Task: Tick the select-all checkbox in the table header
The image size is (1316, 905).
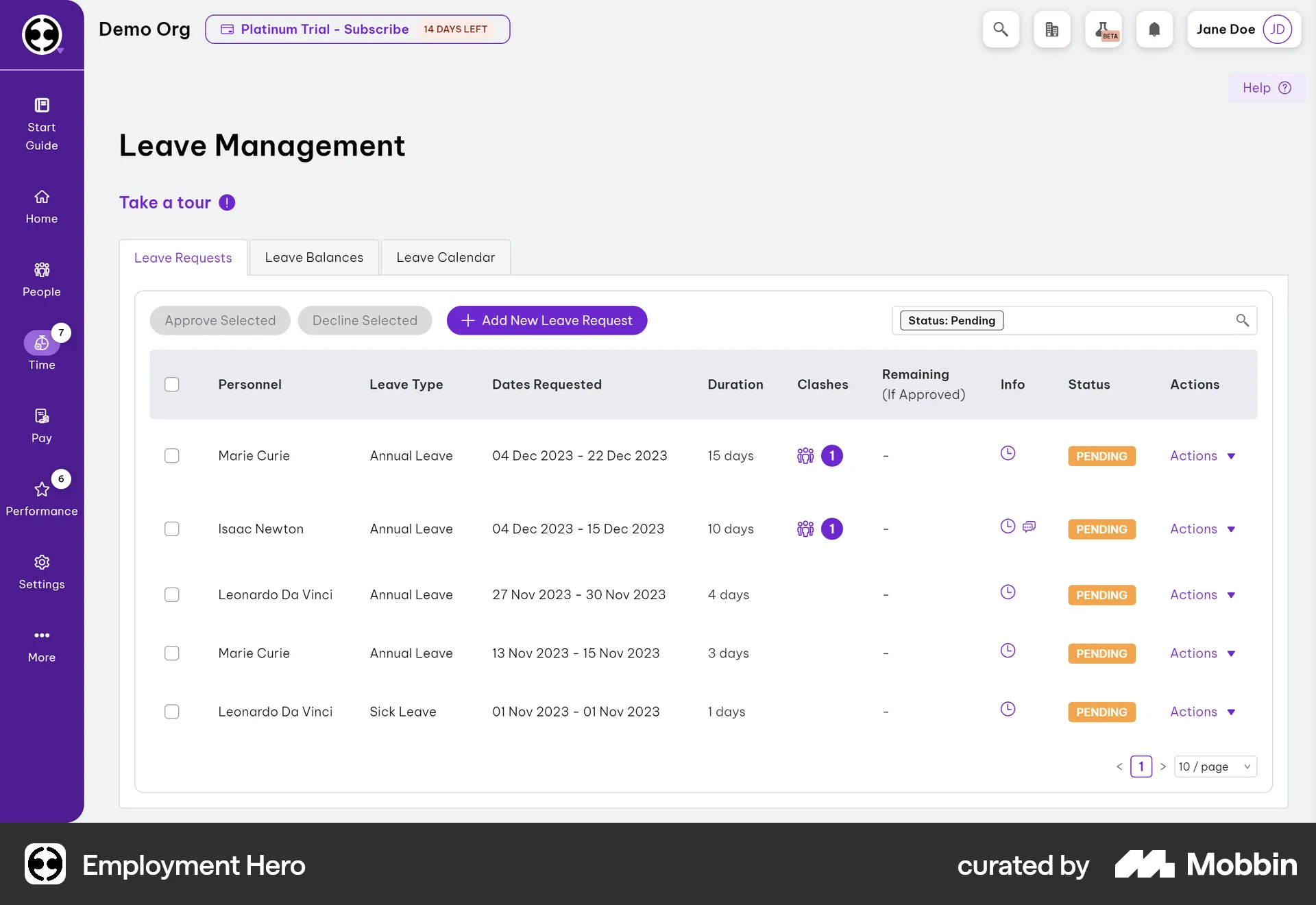Action: coord(172,385)
